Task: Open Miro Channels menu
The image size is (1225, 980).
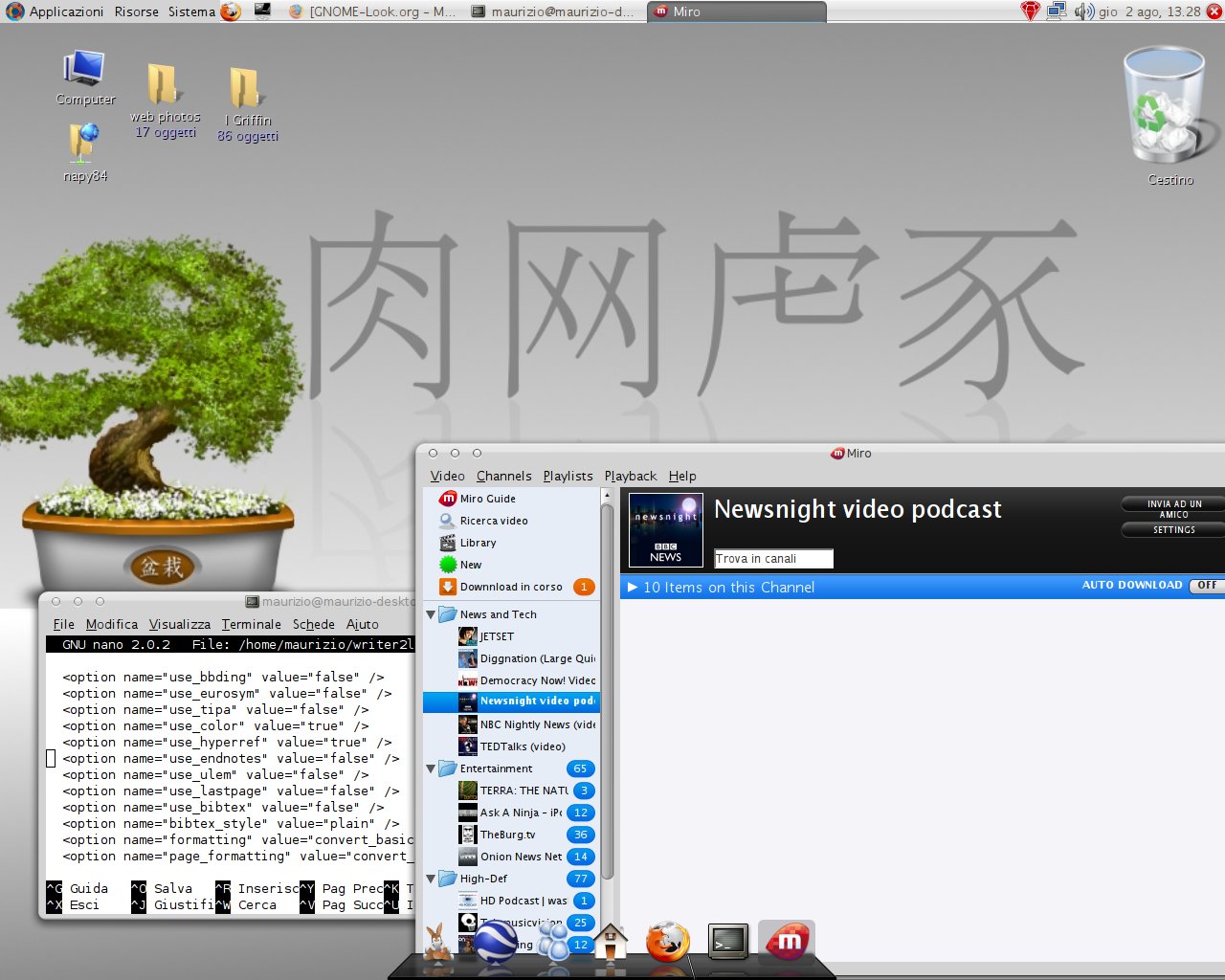Action: [503, 476]
